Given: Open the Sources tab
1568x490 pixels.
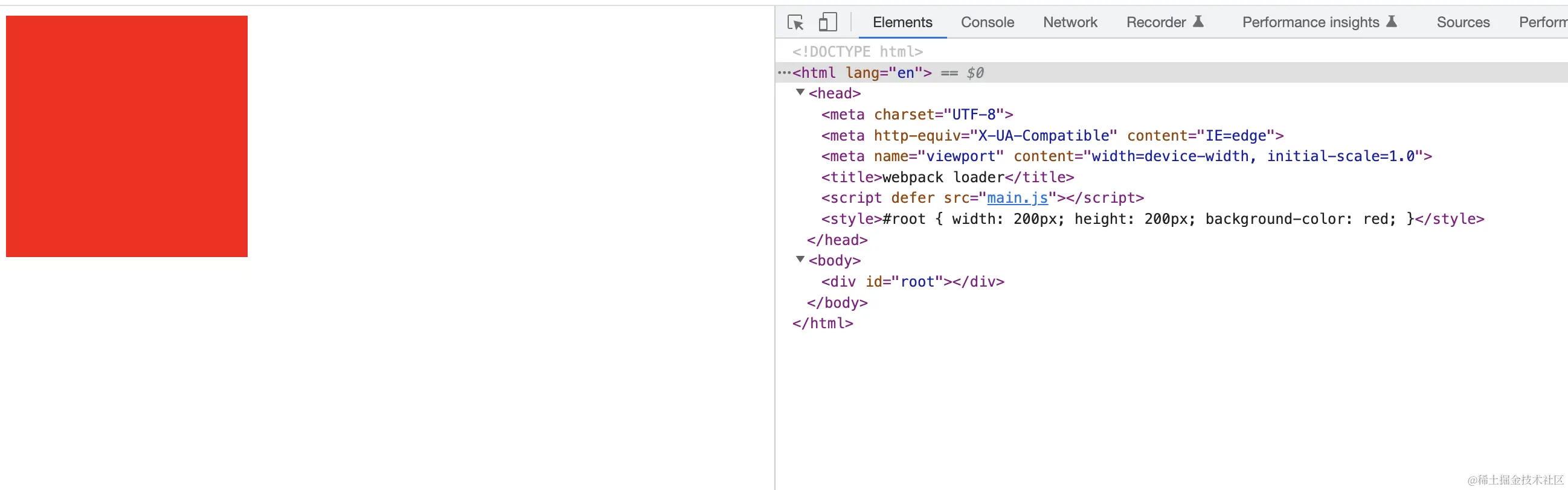Looking at the screenshot, I should 1463,22.
